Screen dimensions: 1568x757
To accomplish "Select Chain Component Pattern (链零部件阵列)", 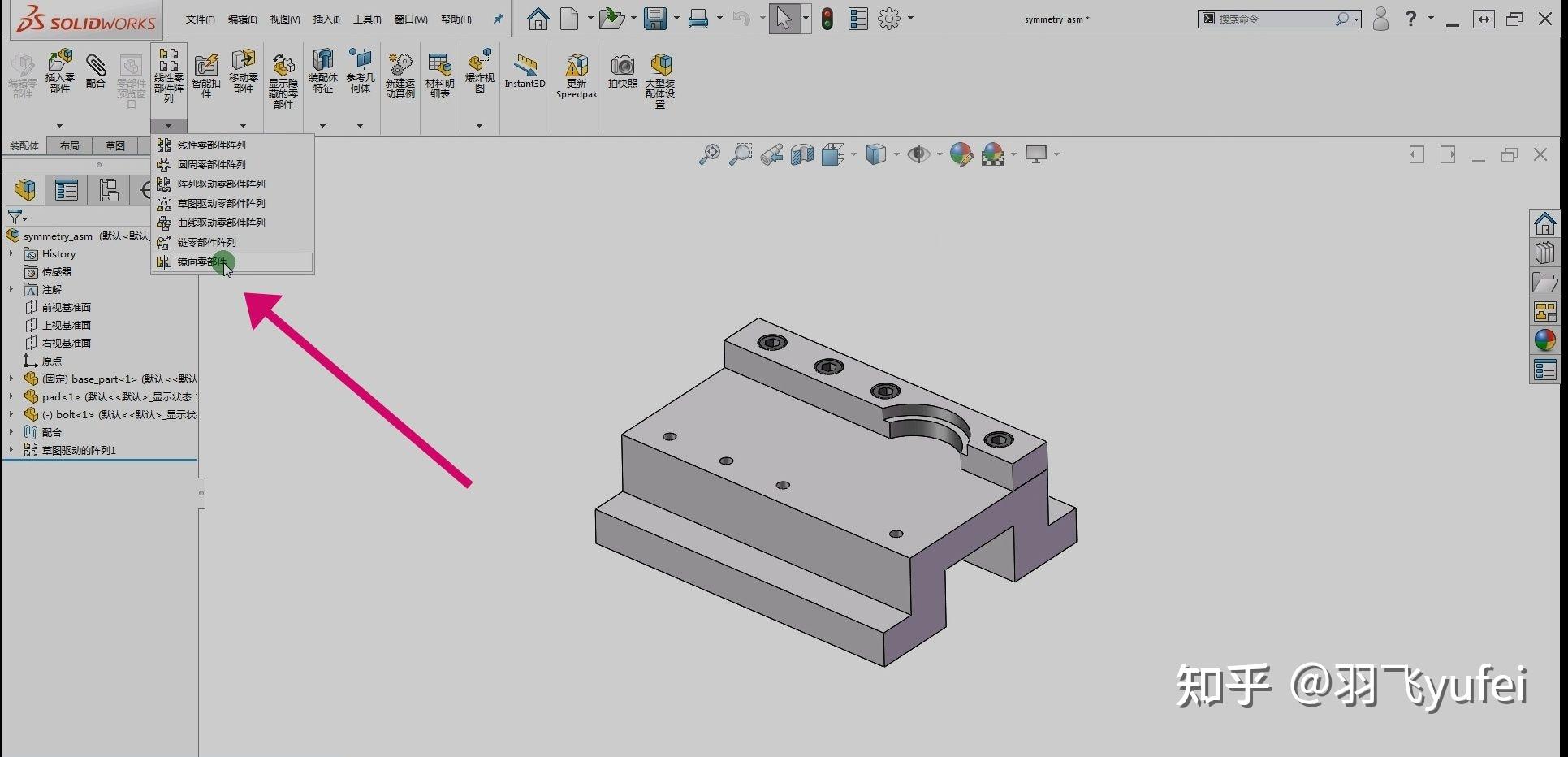I will click(232, 242).
